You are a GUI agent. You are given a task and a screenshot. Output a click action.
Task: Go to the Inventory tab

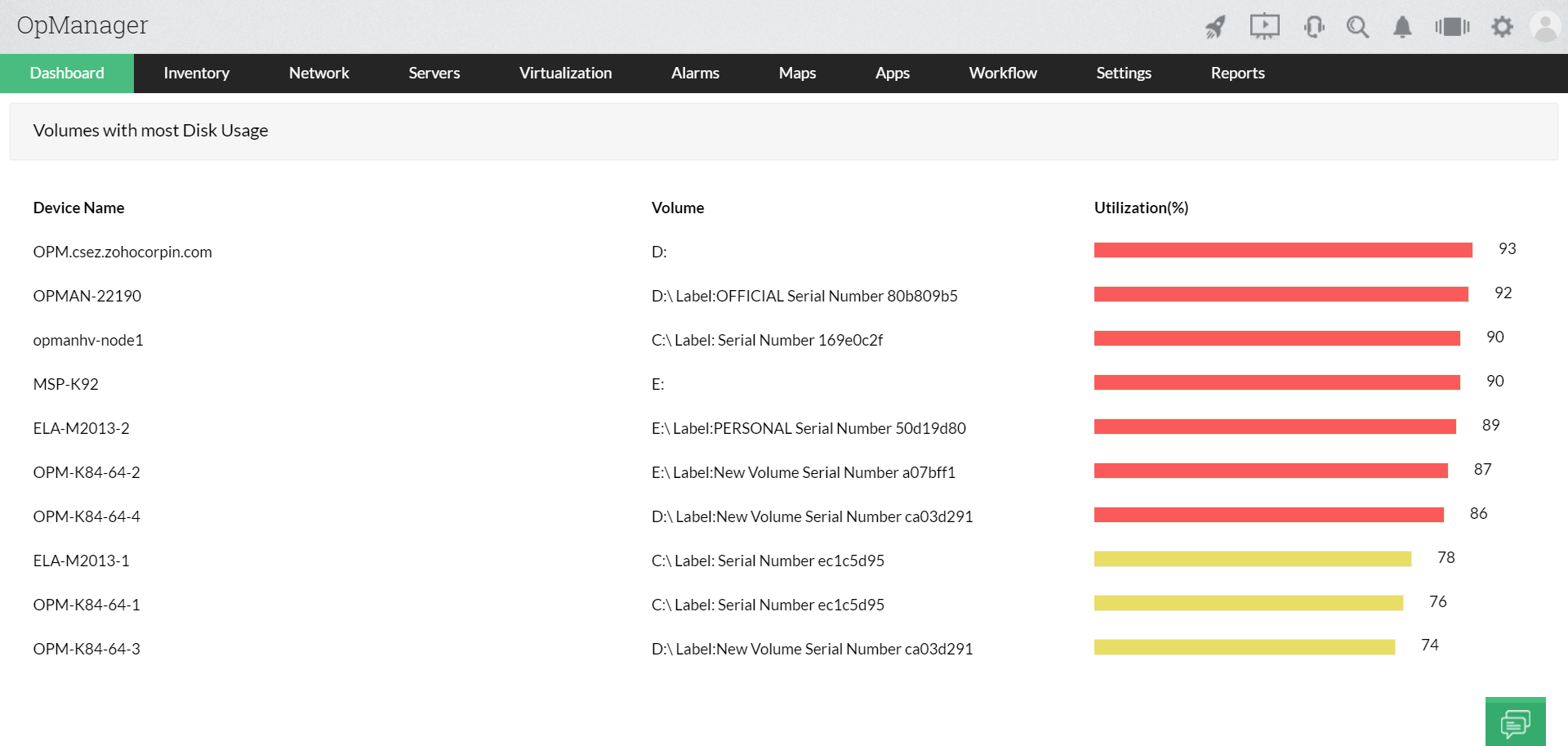pos(196,74)
